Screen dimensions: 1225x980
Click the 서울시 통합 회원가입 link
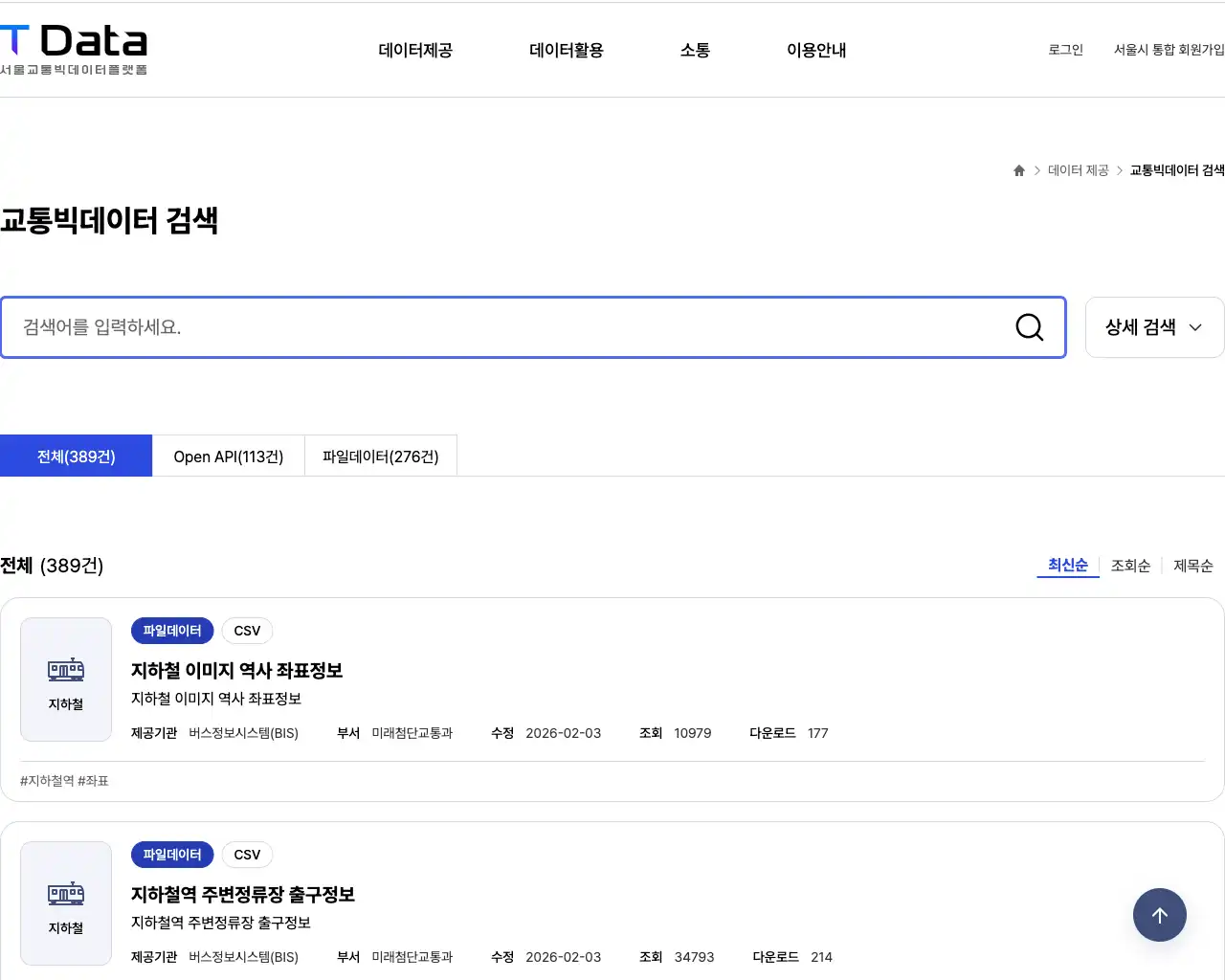coord(1169,51)
